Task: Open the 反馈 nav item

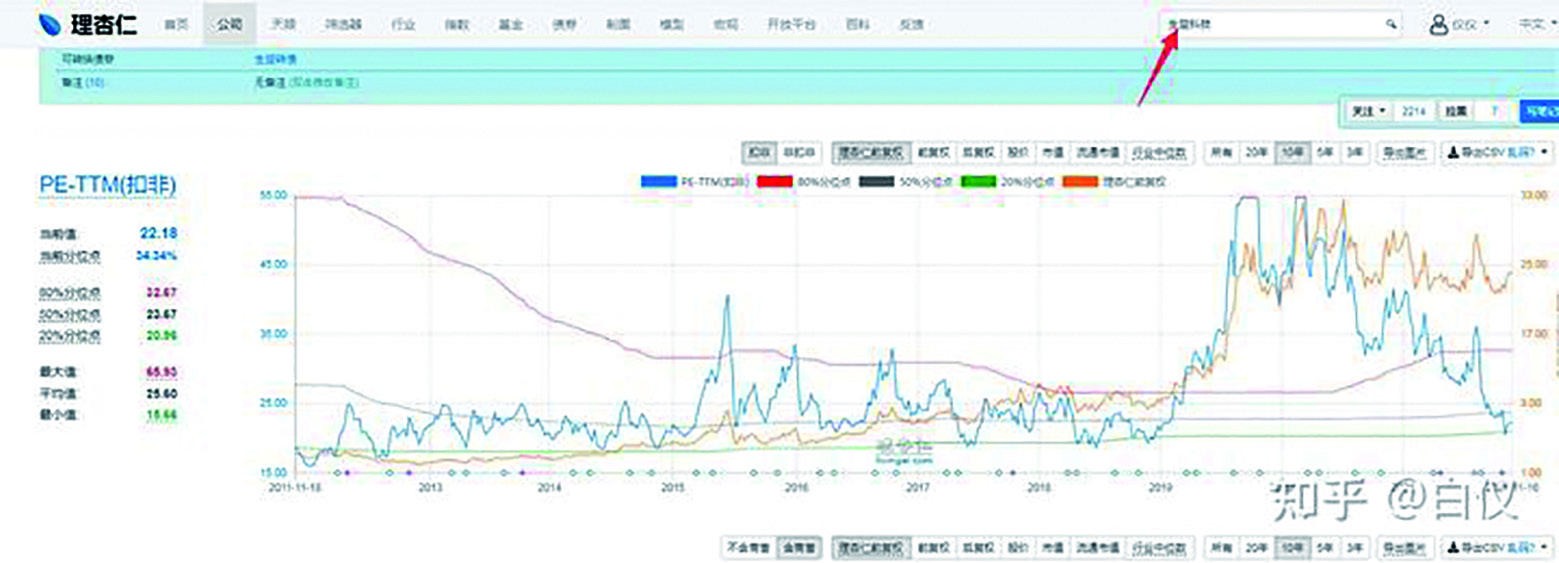Action: tap(910, 24)
